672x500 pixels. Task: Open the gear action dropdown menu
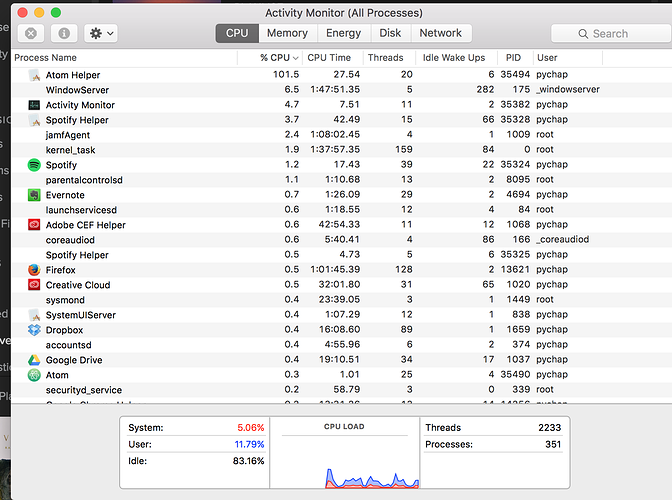pyautogui.click(x=101, y=33)
